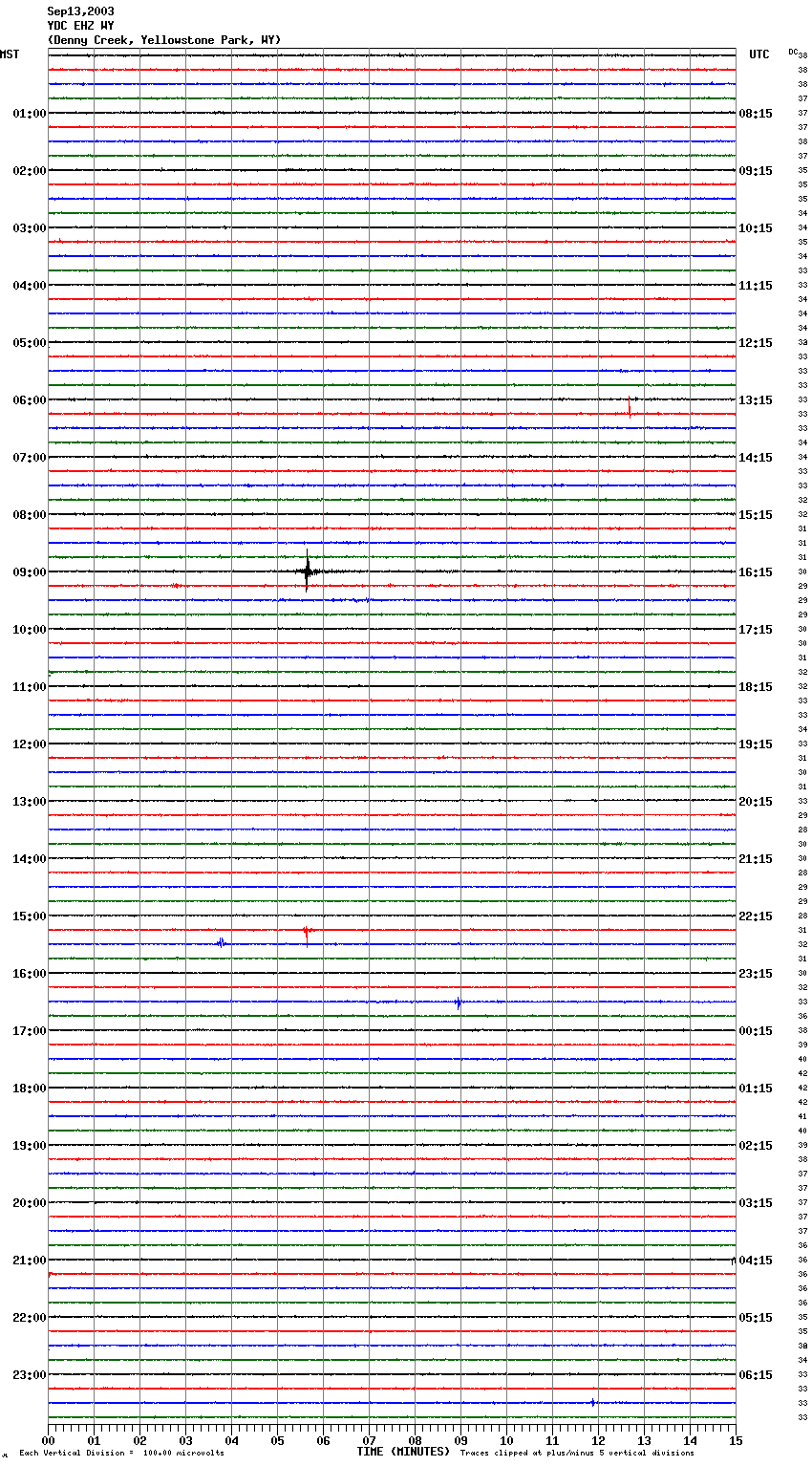Image resolution: width=812 pixels, height=1466 pixels.
Task: Select the 04:00 MST hour label
Action: point(29,286)
